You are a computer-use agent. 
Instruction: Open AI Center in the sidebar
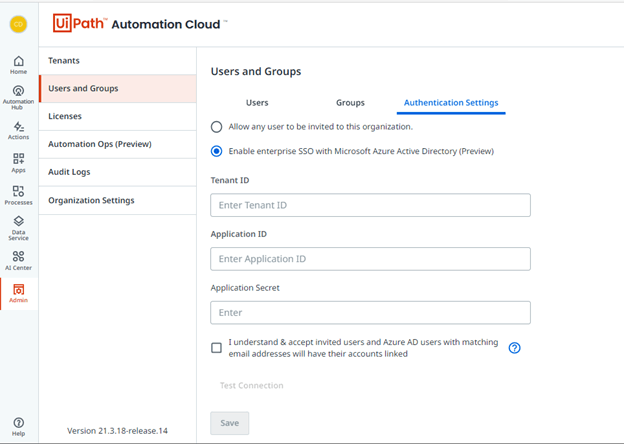(18, 261)
